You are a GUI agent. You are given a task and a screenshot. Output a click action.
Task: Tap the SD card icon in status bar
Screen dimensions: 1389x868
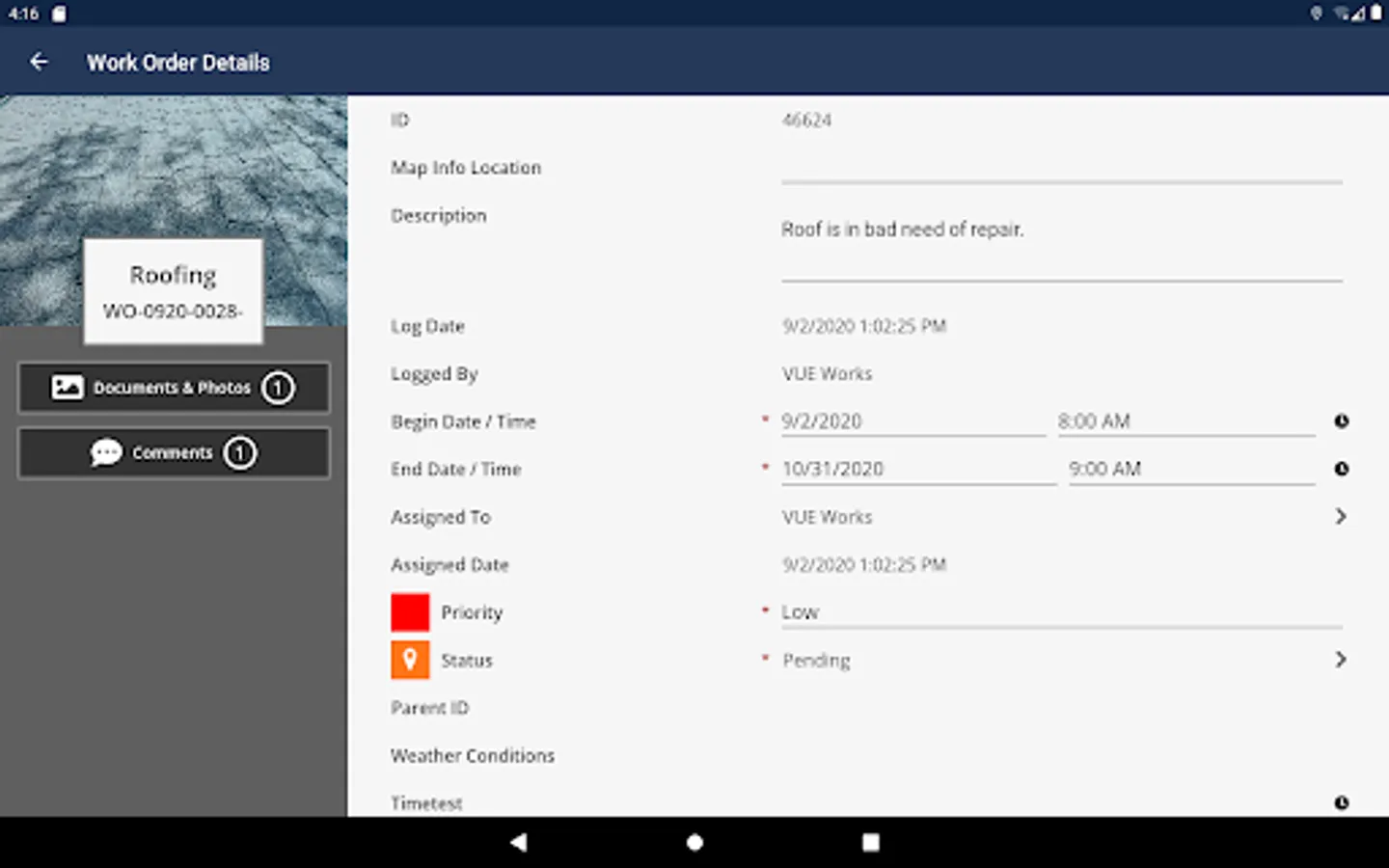(59, 14)
